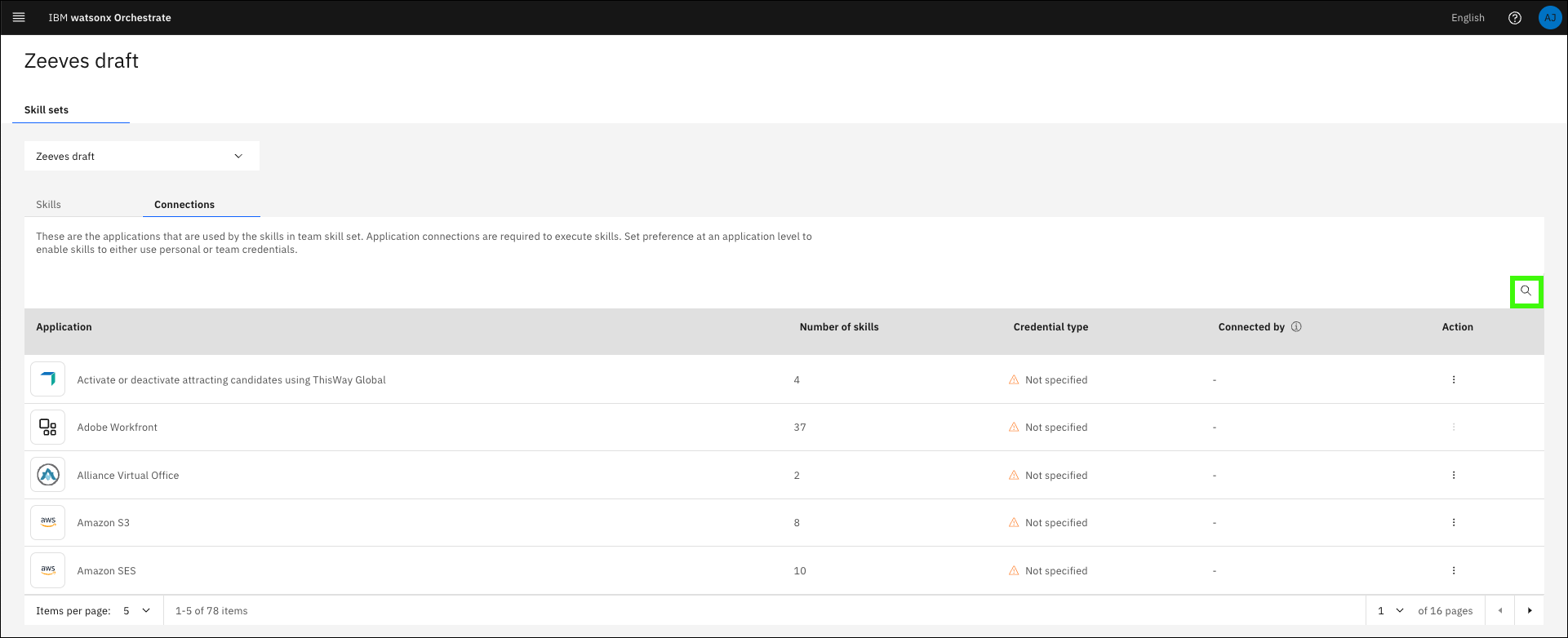Viewport: 1568px width, 638px height.
Task: Click the Adobe Workfront application icon
Action: coord(48,428)
